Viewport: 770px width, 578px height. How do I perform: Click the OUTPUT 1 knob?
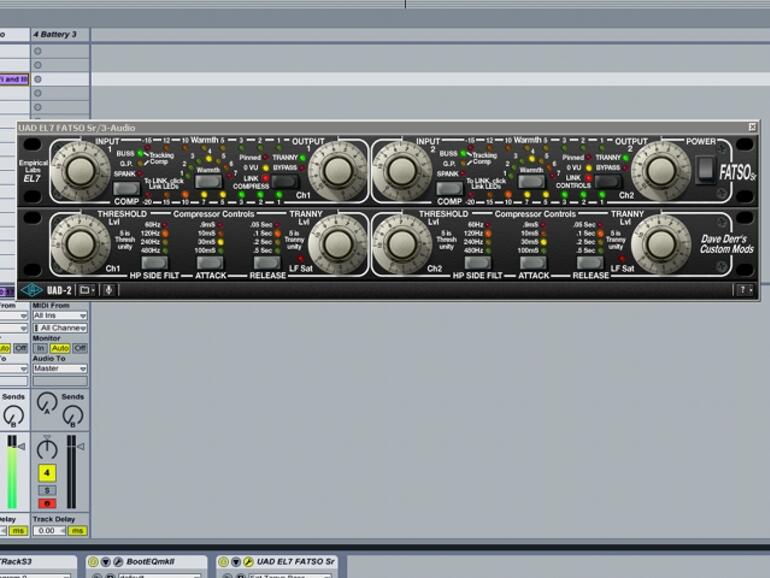click(338, 170)
